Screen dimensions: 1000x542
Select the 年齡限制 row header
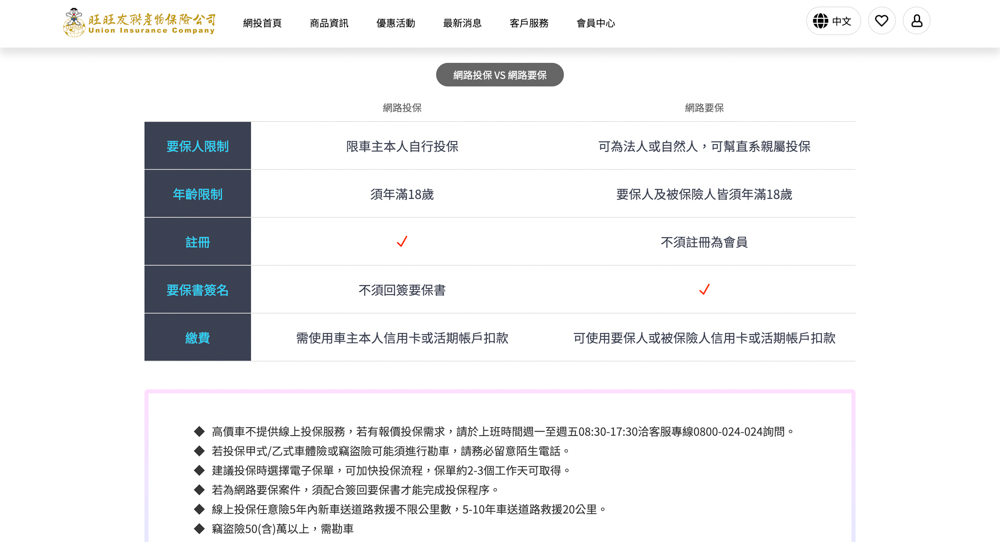[198, 194]
